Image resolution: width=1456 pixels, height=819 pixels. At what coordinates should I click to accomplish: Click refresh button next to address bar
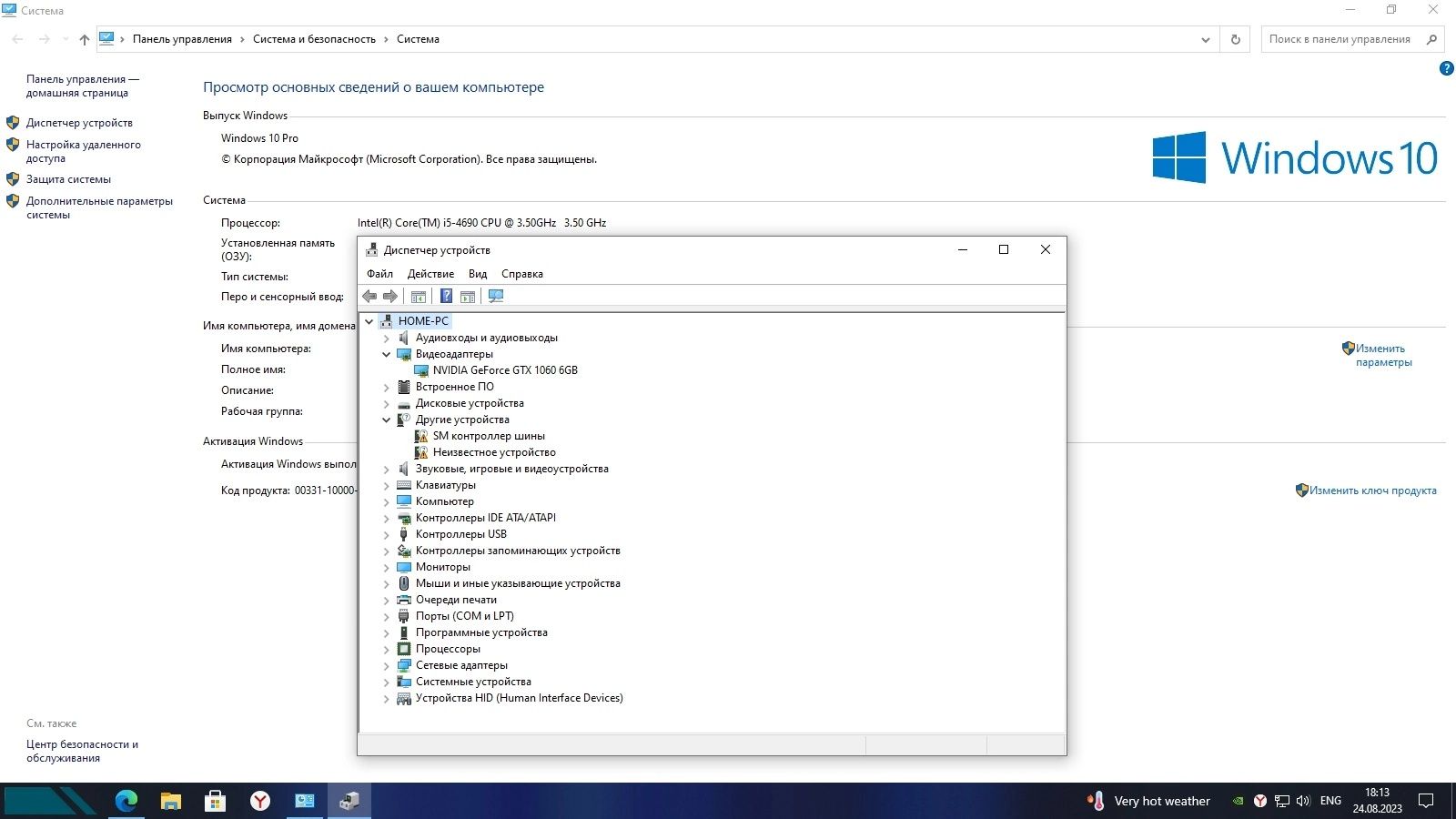pos(1235,39)
